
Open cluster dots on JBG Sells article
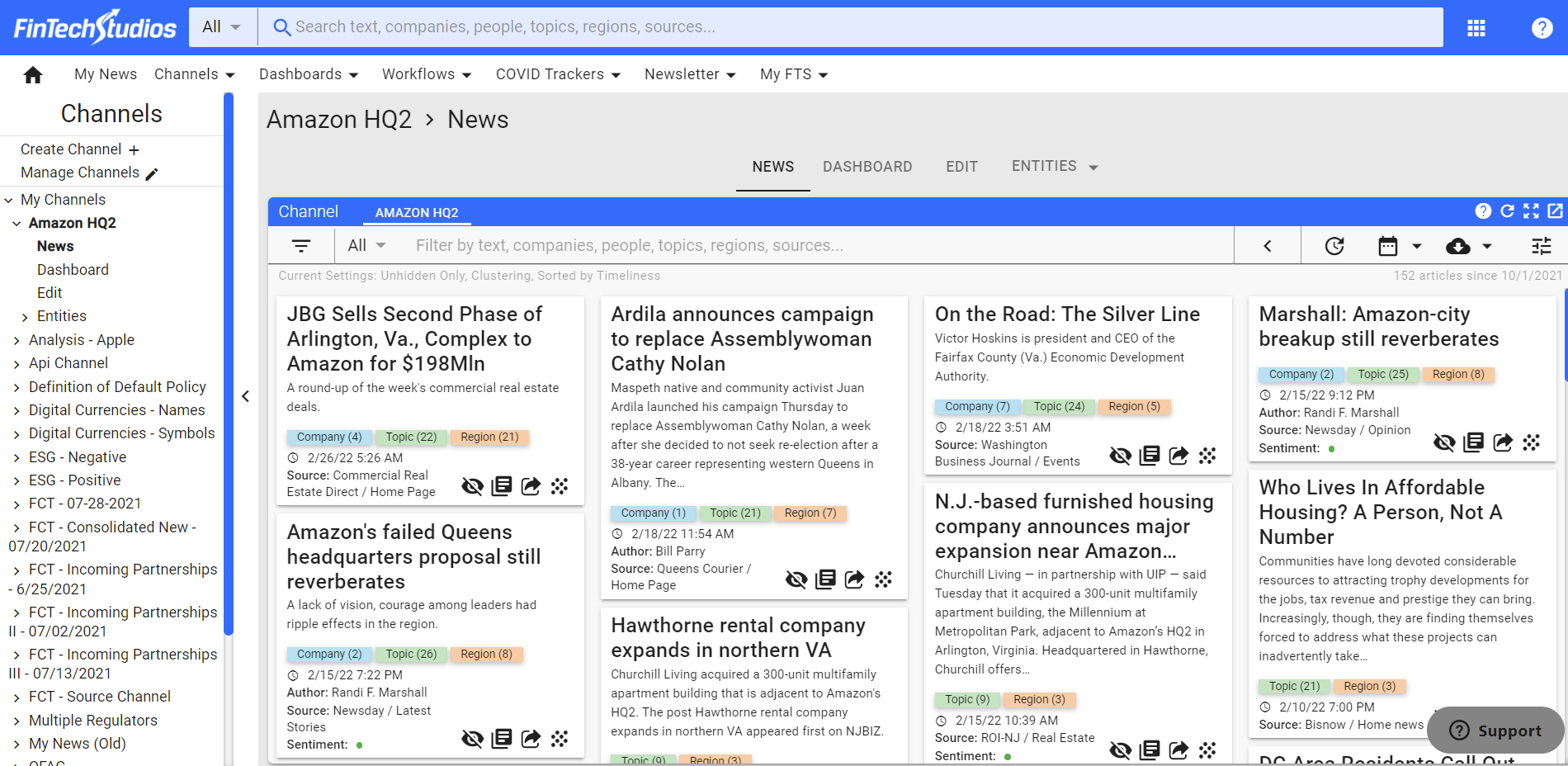click(560, 486)
